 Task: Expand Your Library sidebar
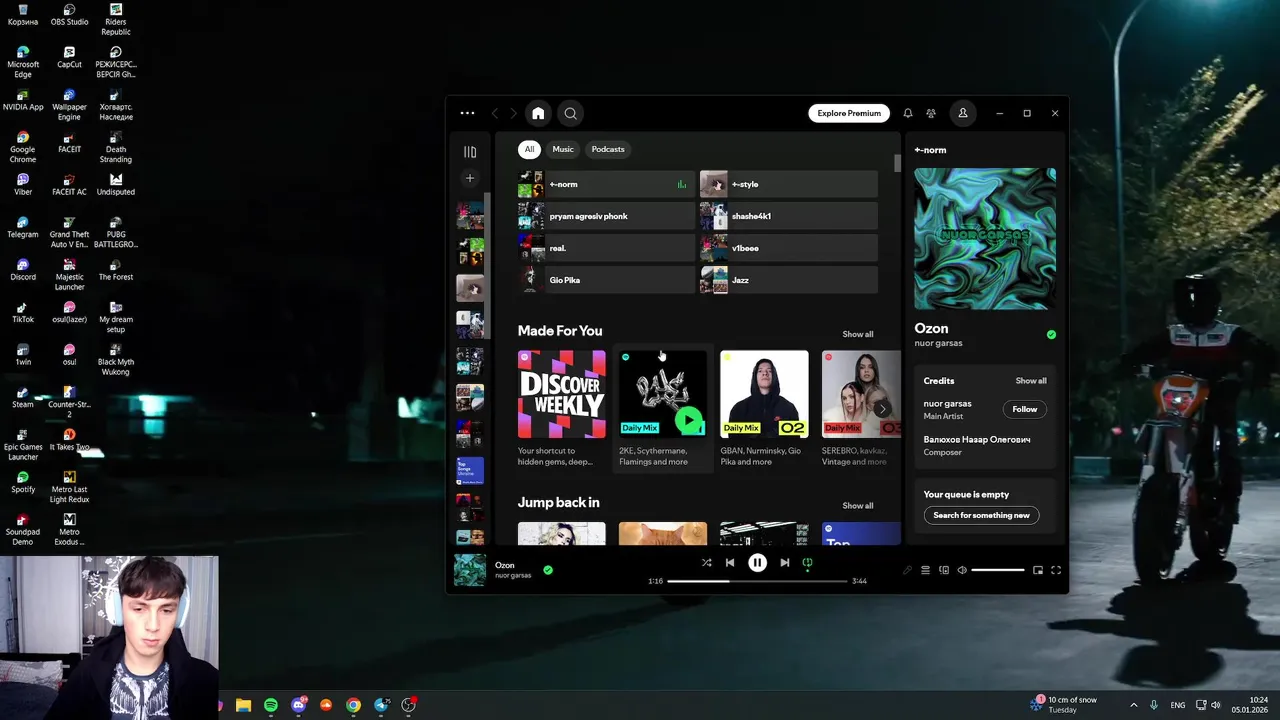tap(470, 152)
